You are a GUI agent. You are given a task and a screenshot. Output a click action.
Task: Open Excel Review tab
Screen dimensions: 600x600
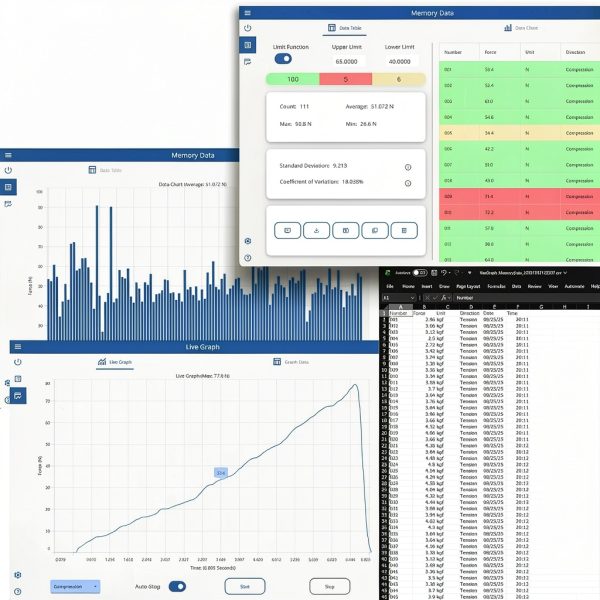(534, 286)
